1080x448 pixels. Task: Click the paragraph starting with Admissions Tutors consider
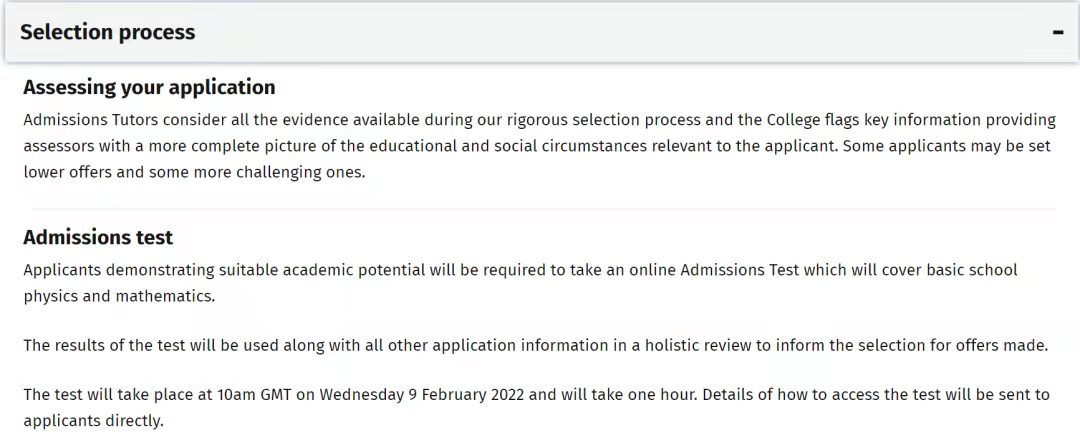click(x=540, y=146)
